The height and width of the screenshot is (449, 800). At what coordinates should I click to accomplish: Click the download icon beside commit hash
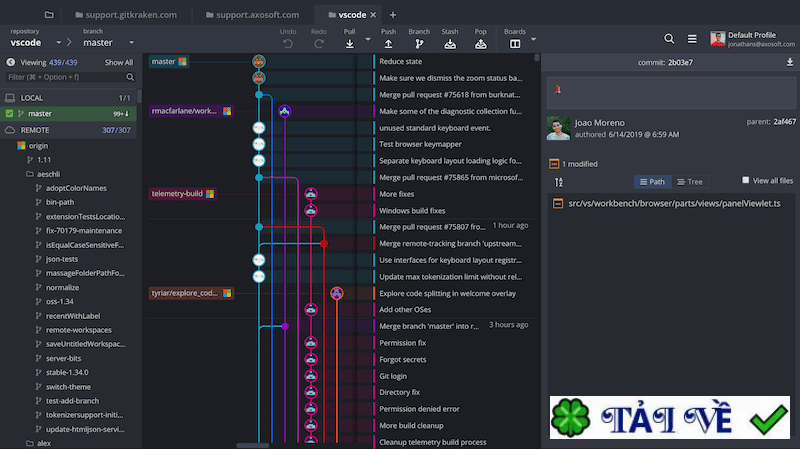tap(790, 62)
